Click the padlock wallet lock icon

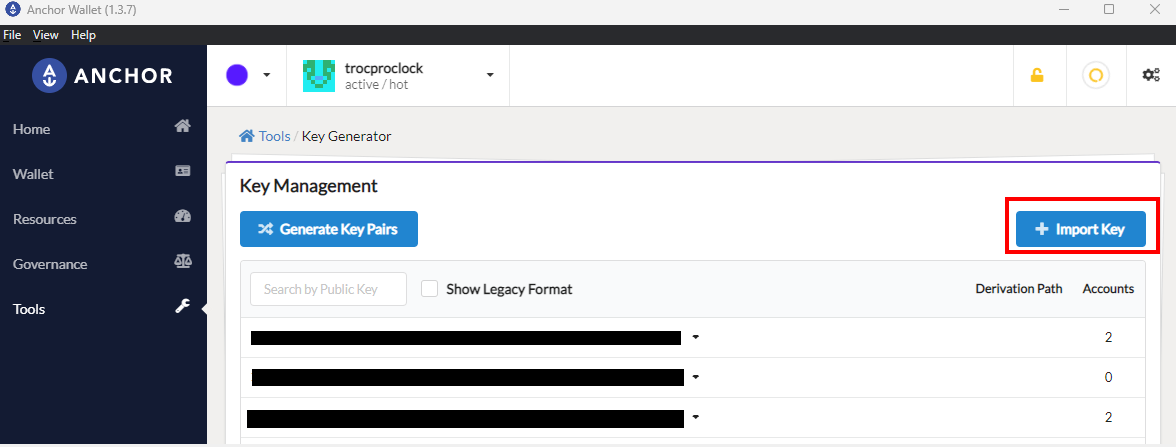coord(1036,75)
